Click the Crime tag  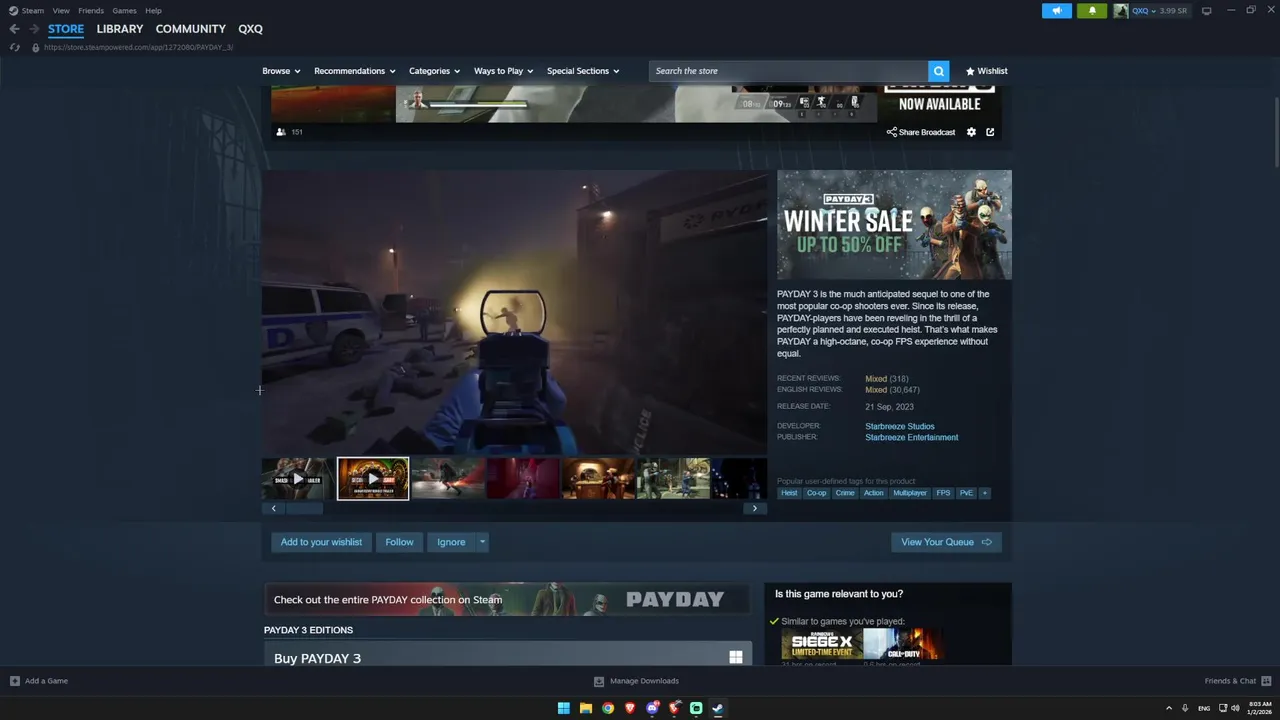845,493
